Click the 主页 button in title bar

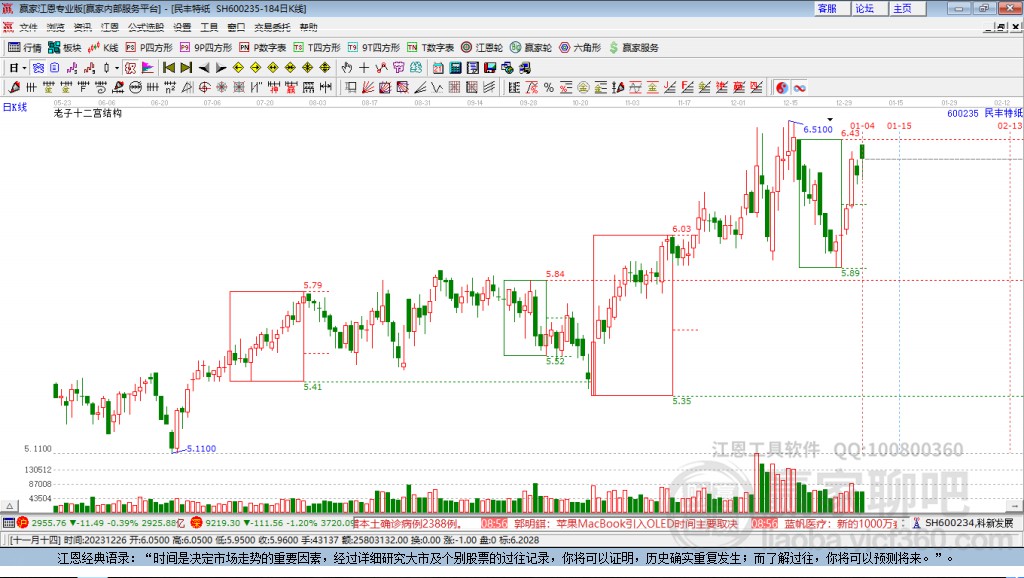[x=906, y=8]
